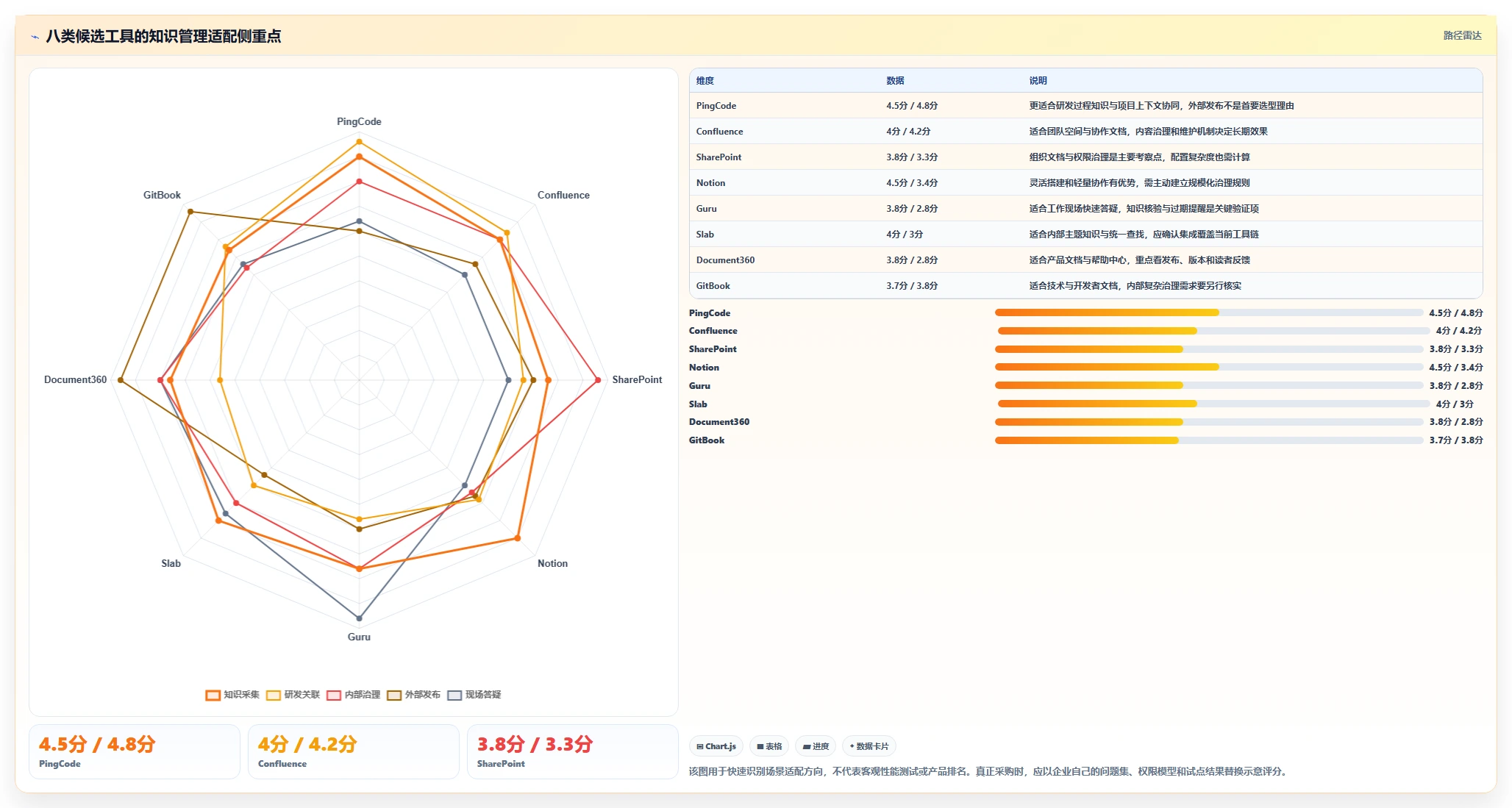
Task: Select the Confluence progress bar
Action: (1213, 331)
